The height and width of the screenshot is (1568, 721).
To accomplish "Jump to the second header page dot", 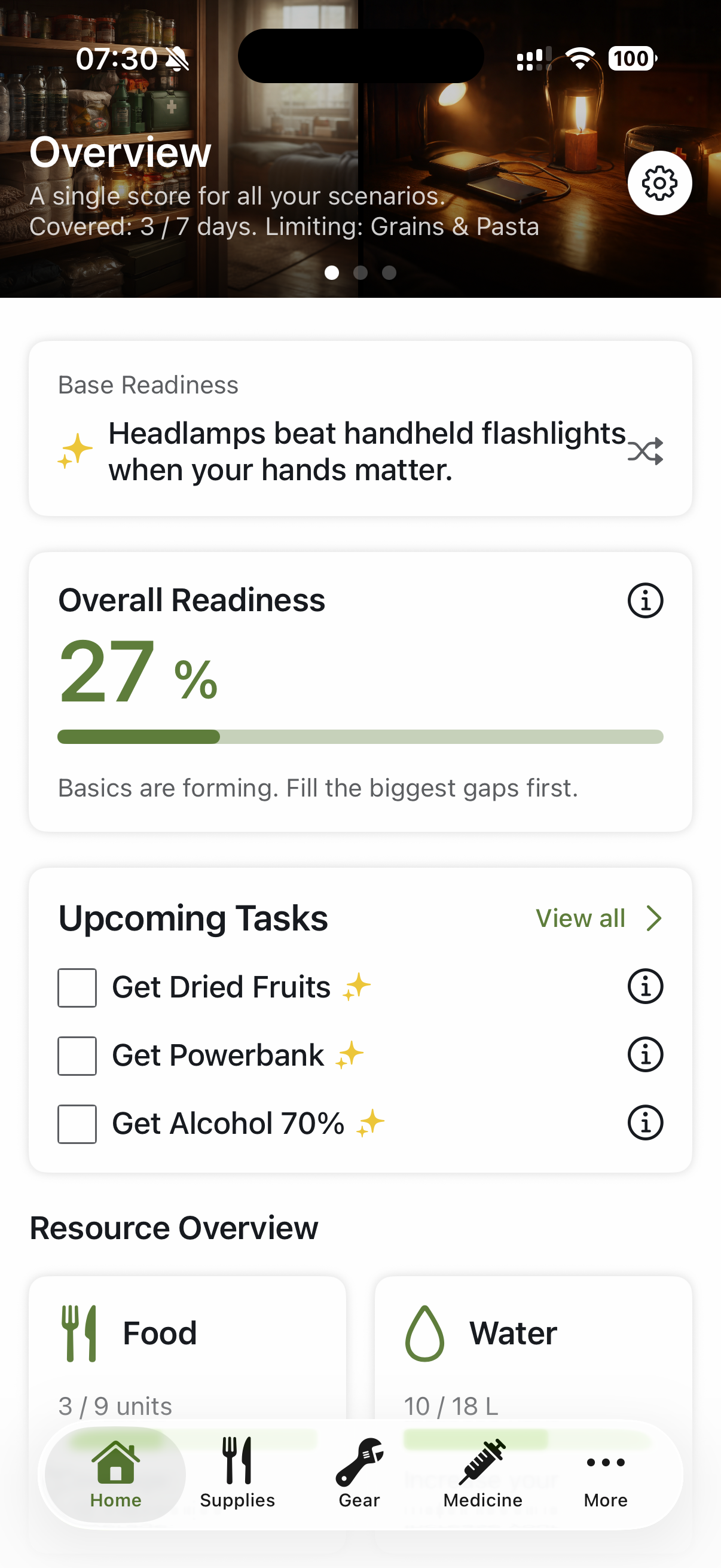I will click(x=360, y=273).
